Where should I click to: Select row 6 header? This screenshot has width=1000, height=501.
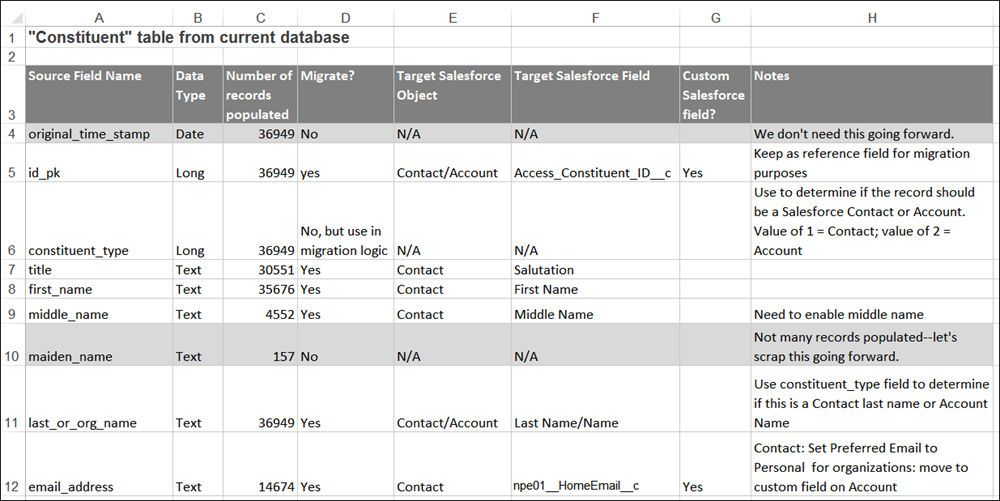click(x=13, y=221)
